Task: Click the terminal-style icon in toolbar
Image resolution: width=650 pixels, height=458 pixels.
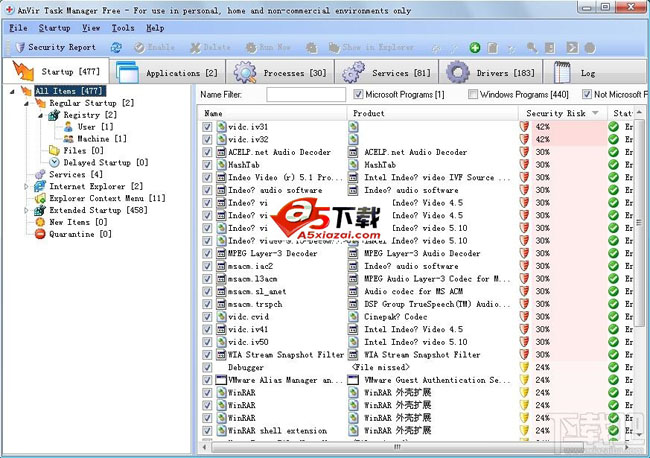Action: 572,48
